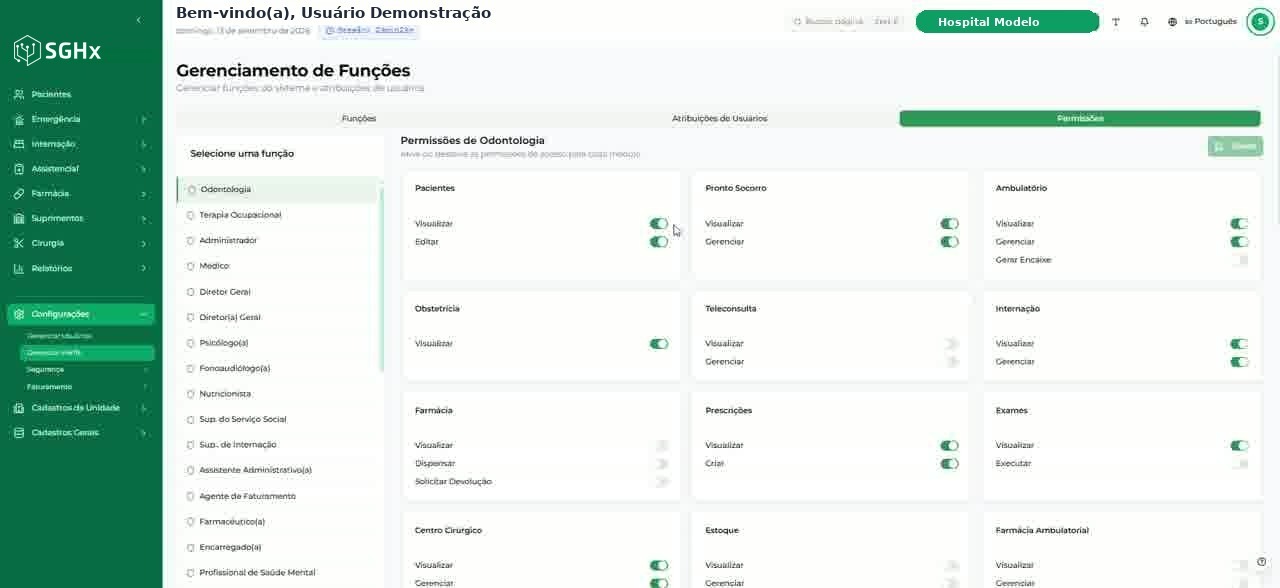Click the shield icon beside Psicólogo(a)
1280x588 pixels.
tap(191, 343)
